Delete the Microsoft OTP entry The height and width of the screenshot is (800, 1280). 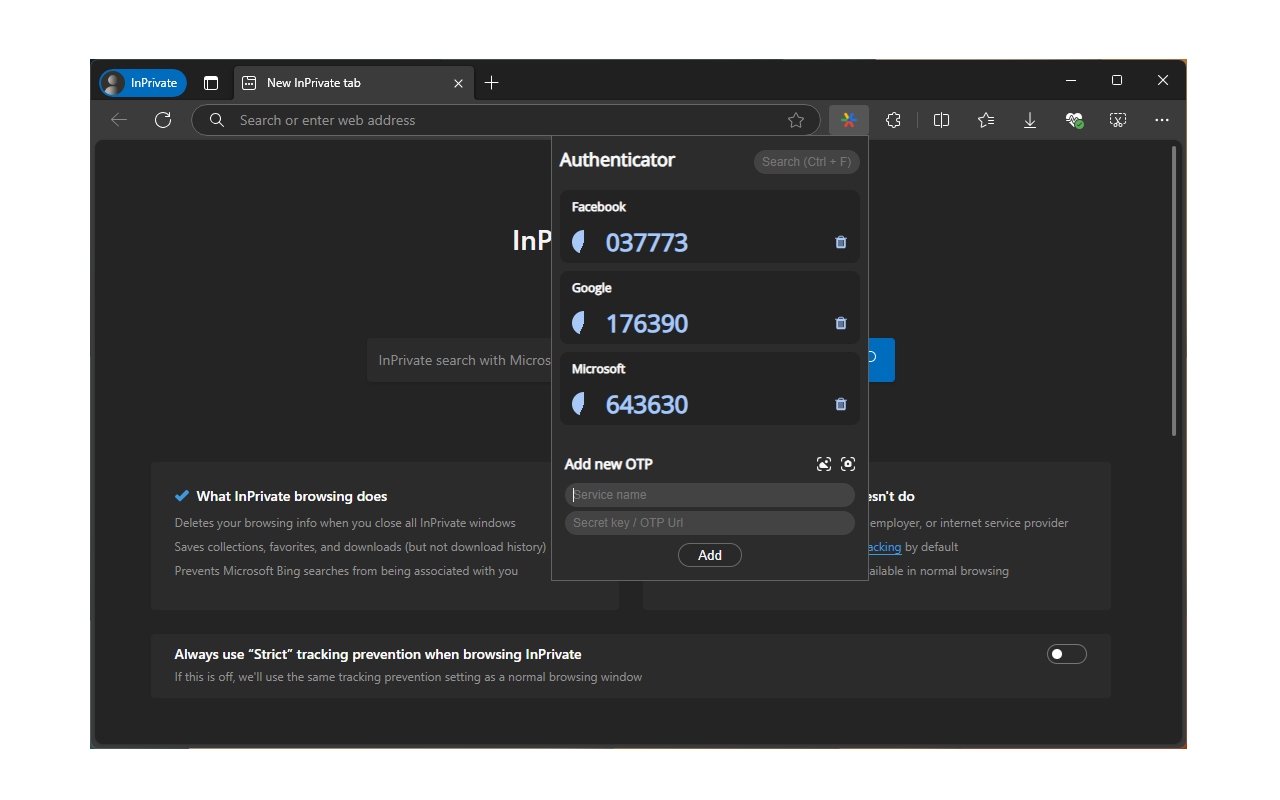click(x=840, y=404)
